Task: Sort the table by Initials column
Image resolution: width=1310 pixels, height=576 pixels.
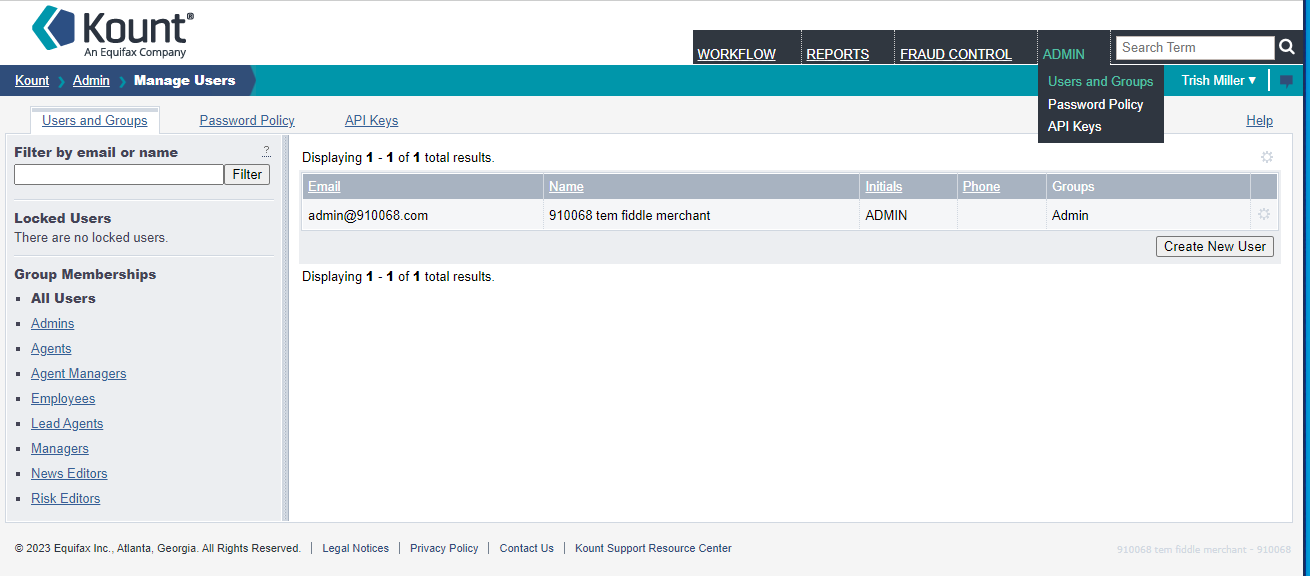Action: [884, 186]
